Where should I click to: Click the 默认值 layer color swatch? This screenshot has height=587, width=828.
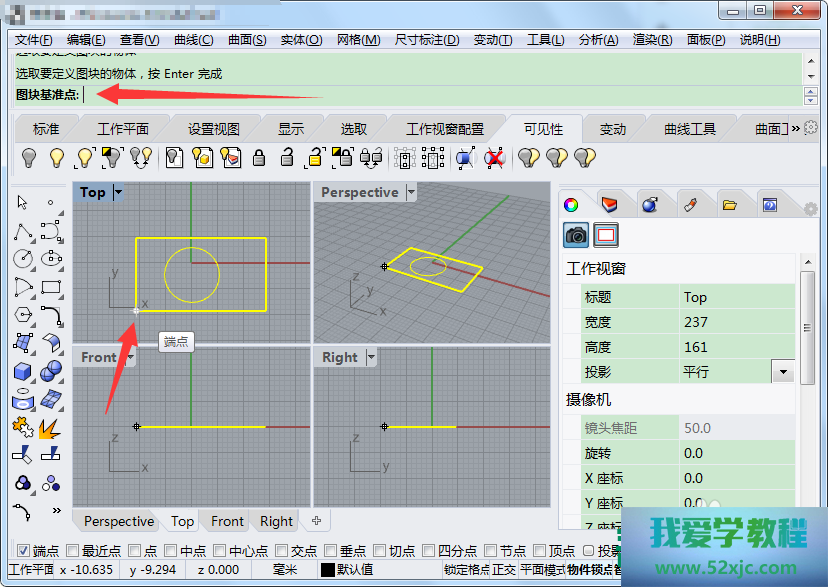[x=327, y=570]
